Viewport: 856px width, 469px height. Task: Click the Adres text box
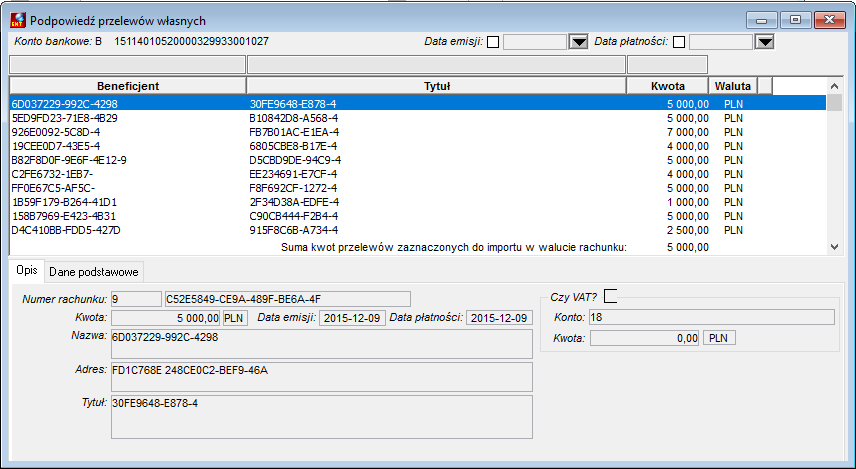tap(322, 377)
